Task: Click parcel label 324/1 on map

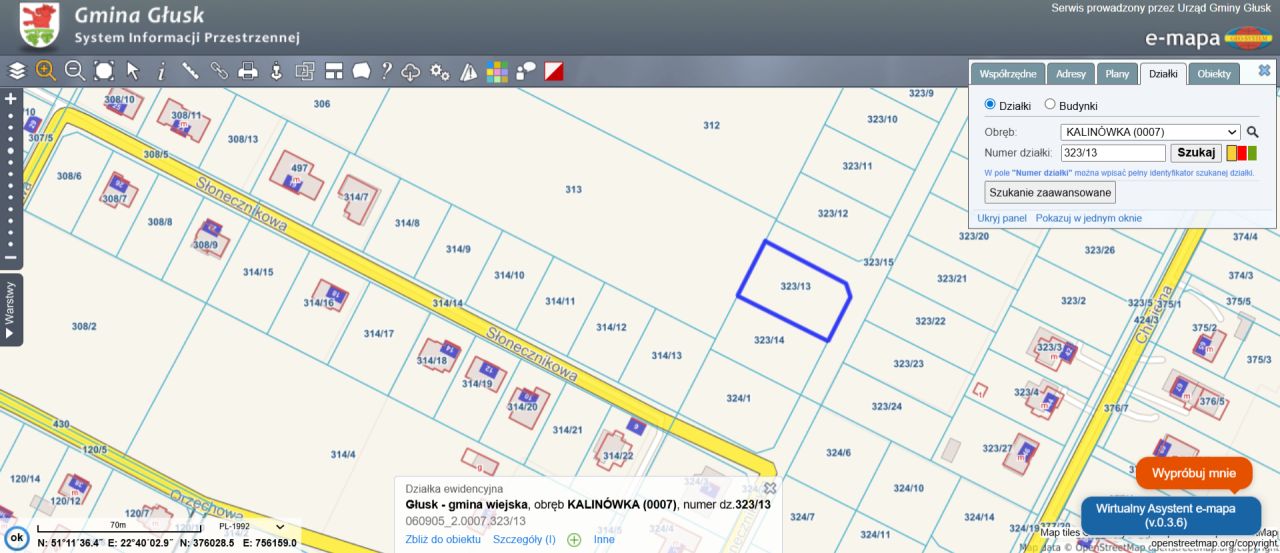Action: [x=738, y=398]
